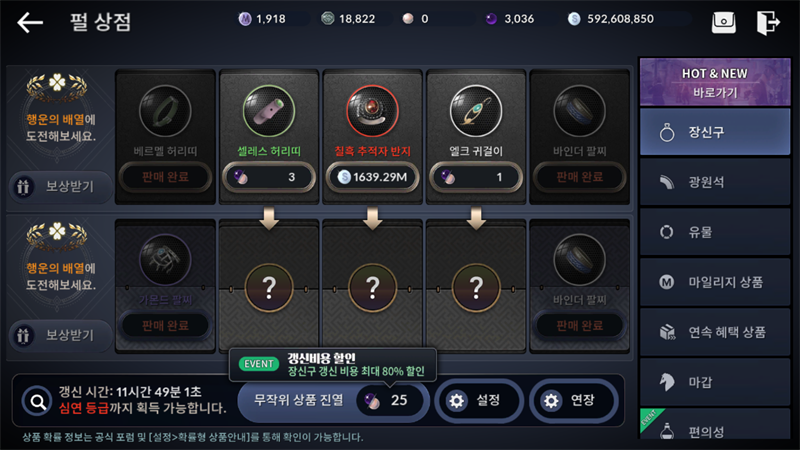The height and width of the screenshot is (450, 800).
Task: Open the 설정 gear button
Action: click(x=478, y=401)
